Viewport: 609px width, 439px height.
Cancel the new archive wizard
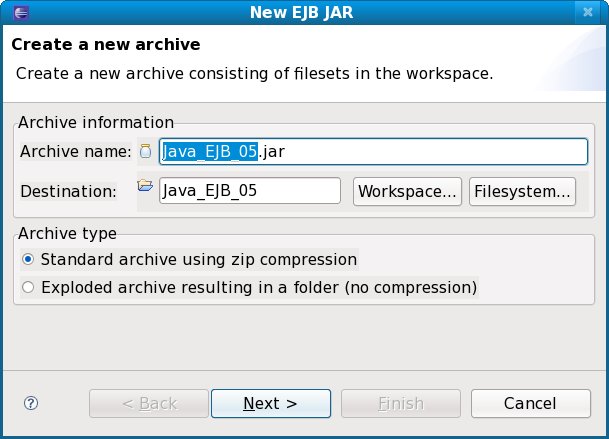530,403
